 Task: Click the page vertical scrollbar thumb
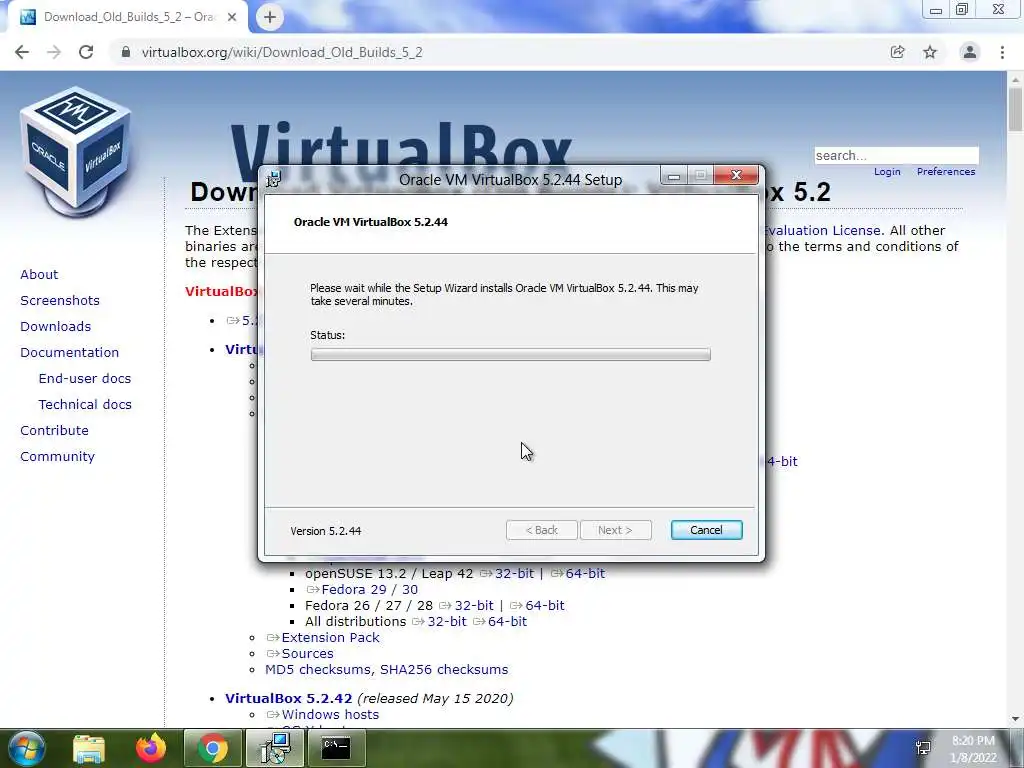(x=1015, y=109)
